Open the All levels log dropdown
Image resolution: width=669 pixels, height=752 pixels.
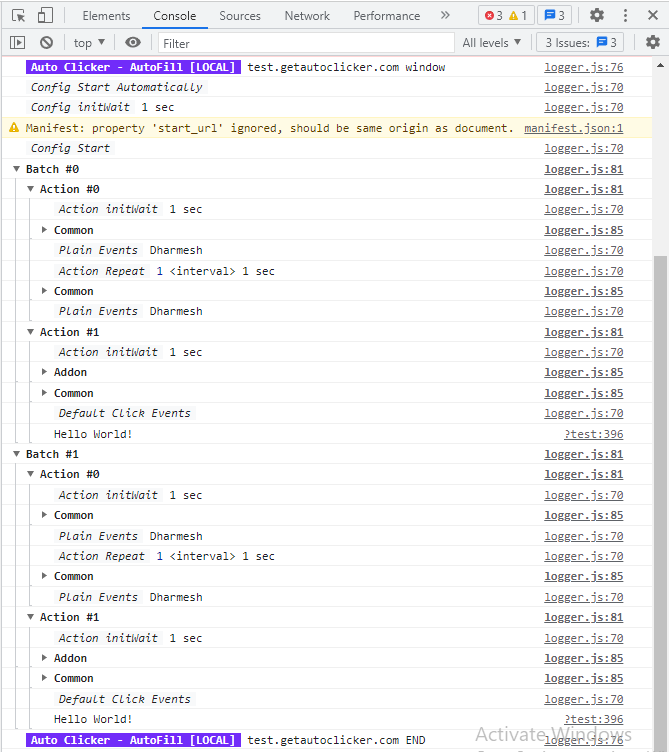click(492, 43)
